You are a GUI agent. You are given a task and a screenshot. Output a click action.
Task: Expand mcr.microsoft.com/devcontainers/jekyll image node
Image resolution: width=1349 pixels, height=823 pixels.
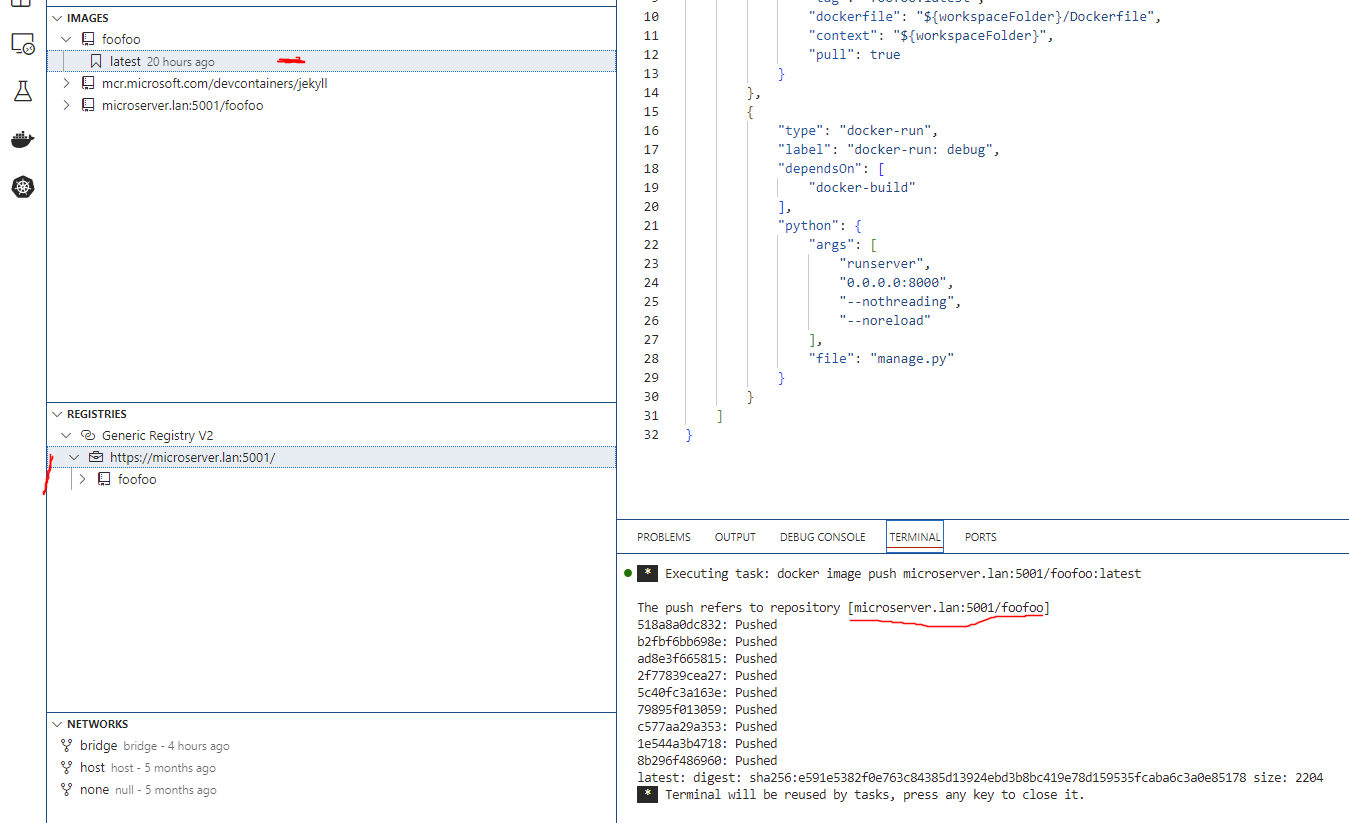[66, 84]
